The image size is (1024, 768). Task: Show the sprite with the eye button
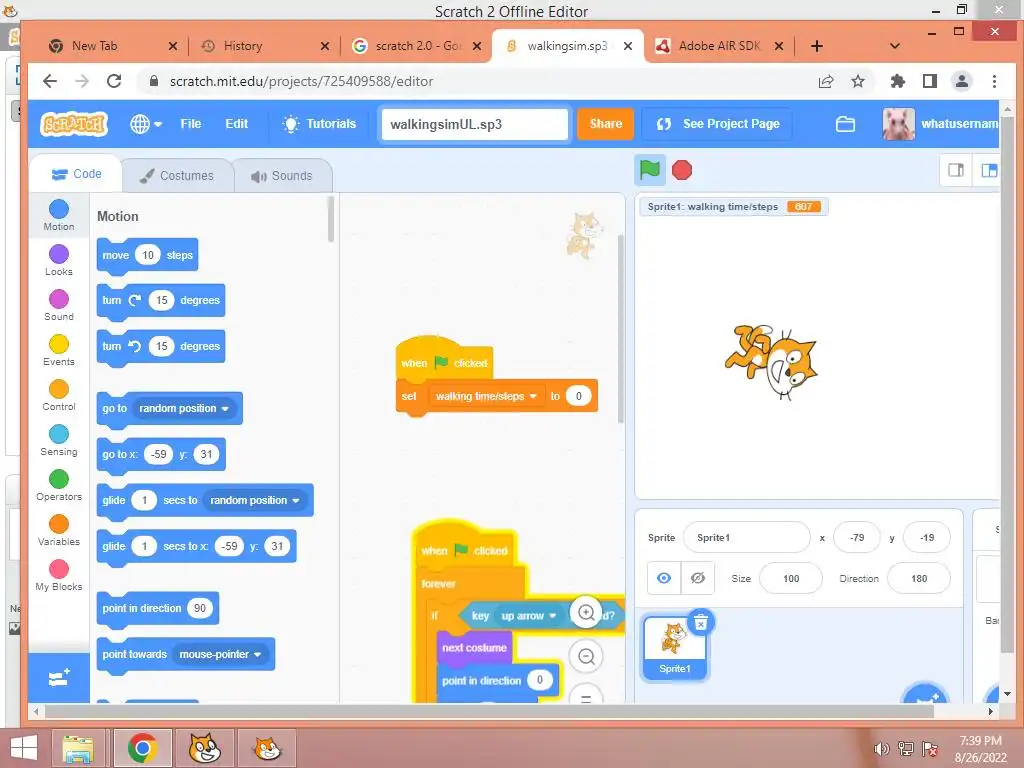(664, 578)
